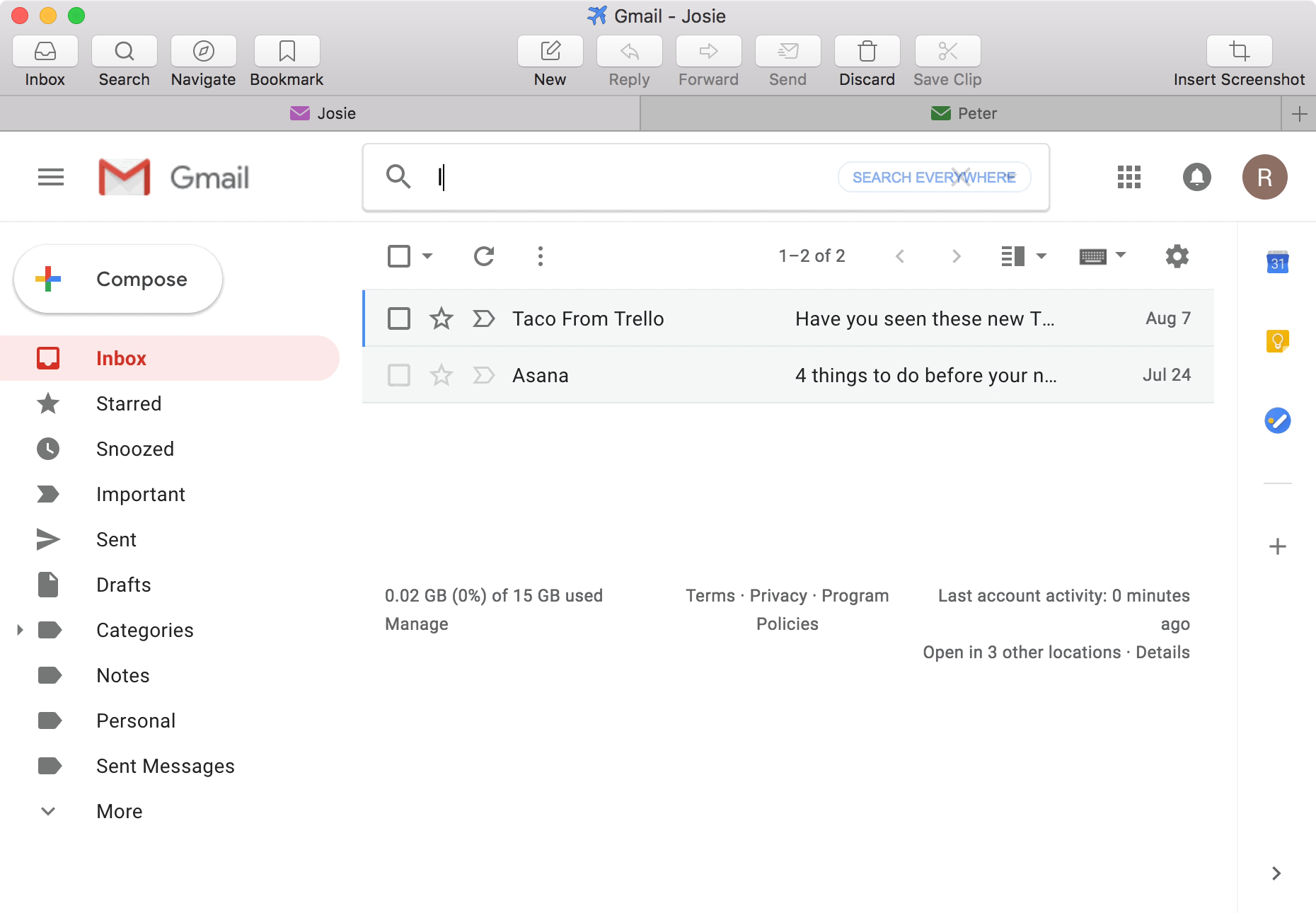
Task: Click the Insert Screenshot crop icon
Action: 1239,51
